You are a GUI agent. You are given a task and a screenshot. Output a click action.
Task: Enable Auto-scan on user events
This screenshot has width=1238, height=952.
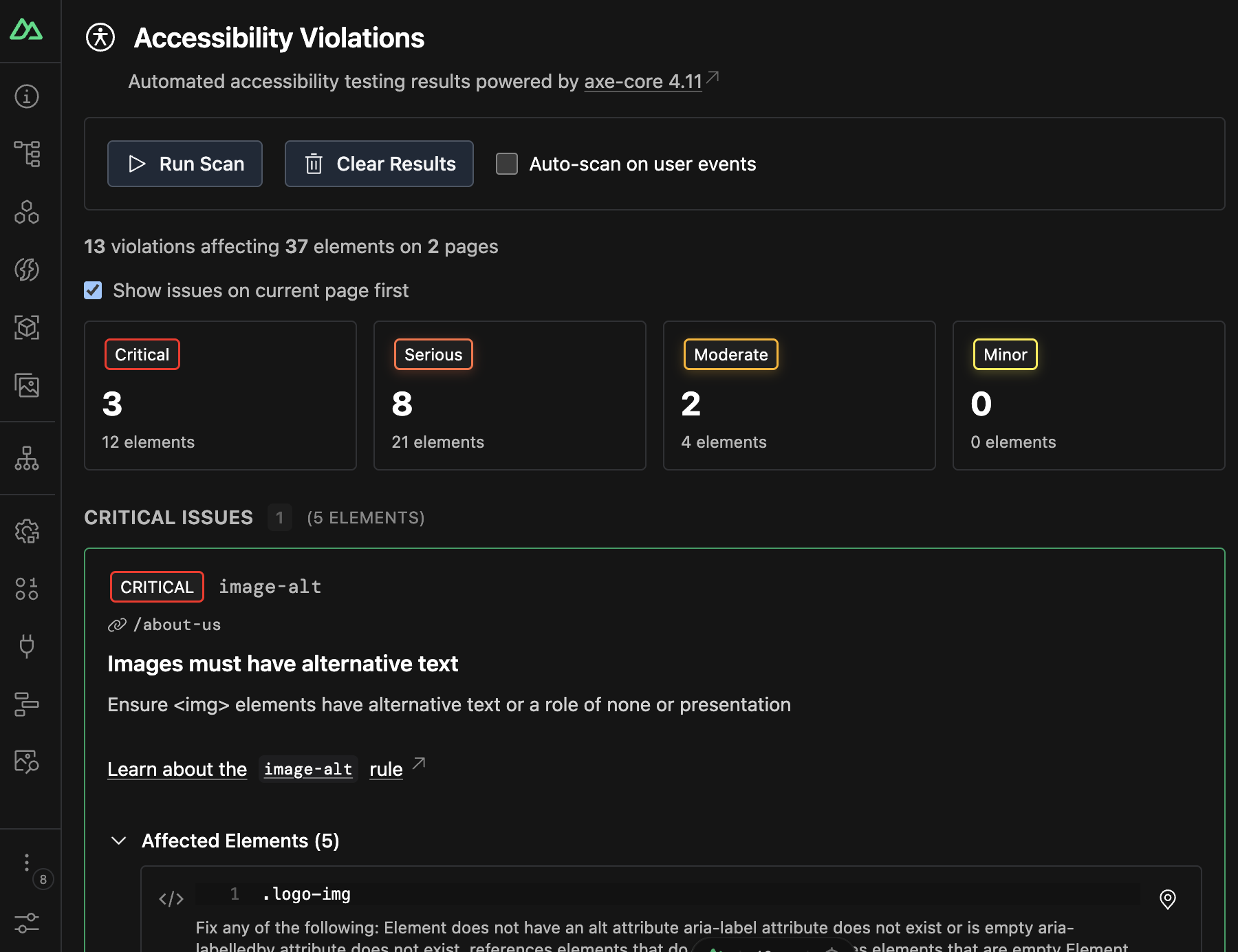507,164
